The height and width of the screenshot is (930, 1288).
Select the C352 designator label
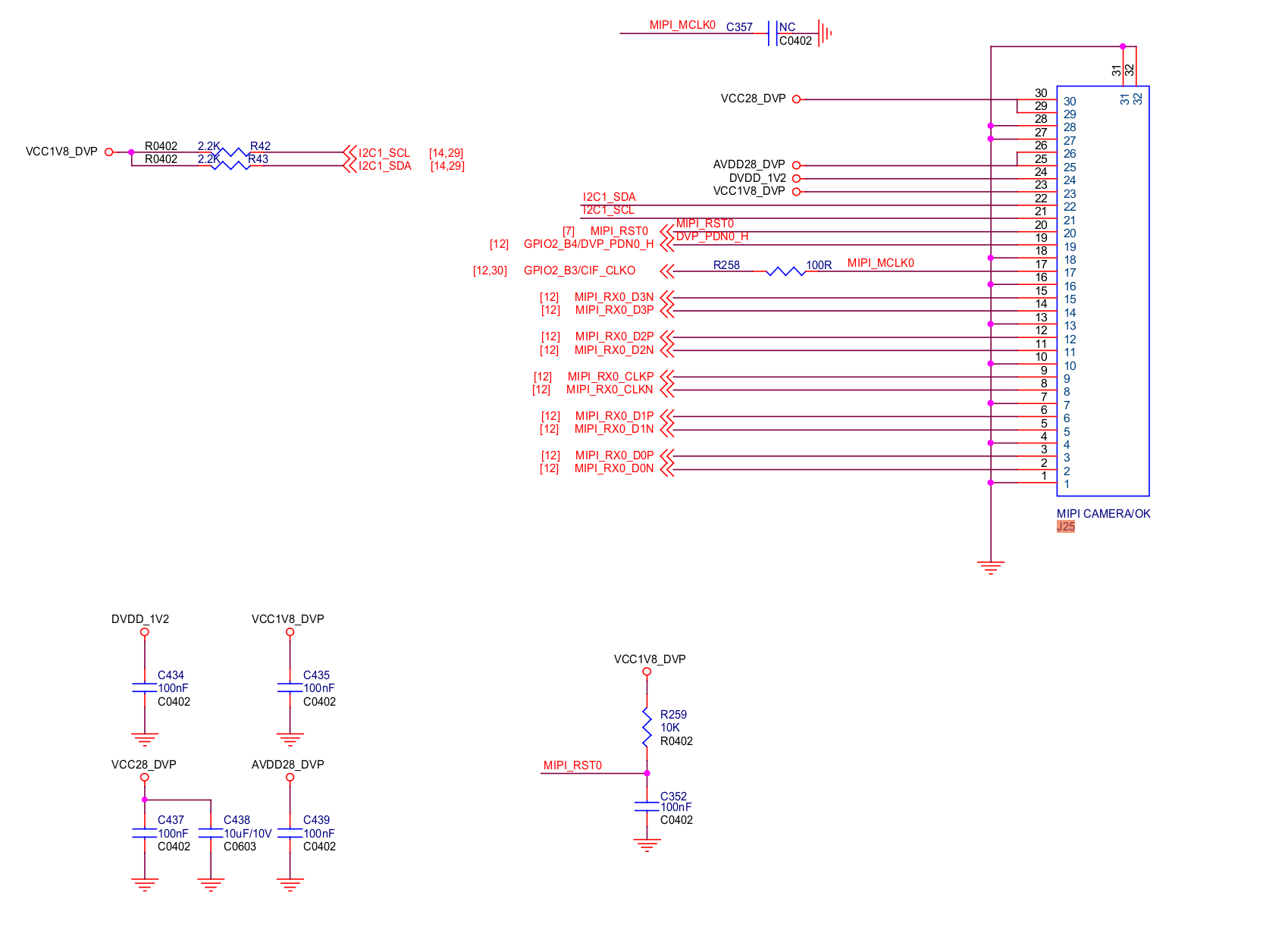point(673,796)
